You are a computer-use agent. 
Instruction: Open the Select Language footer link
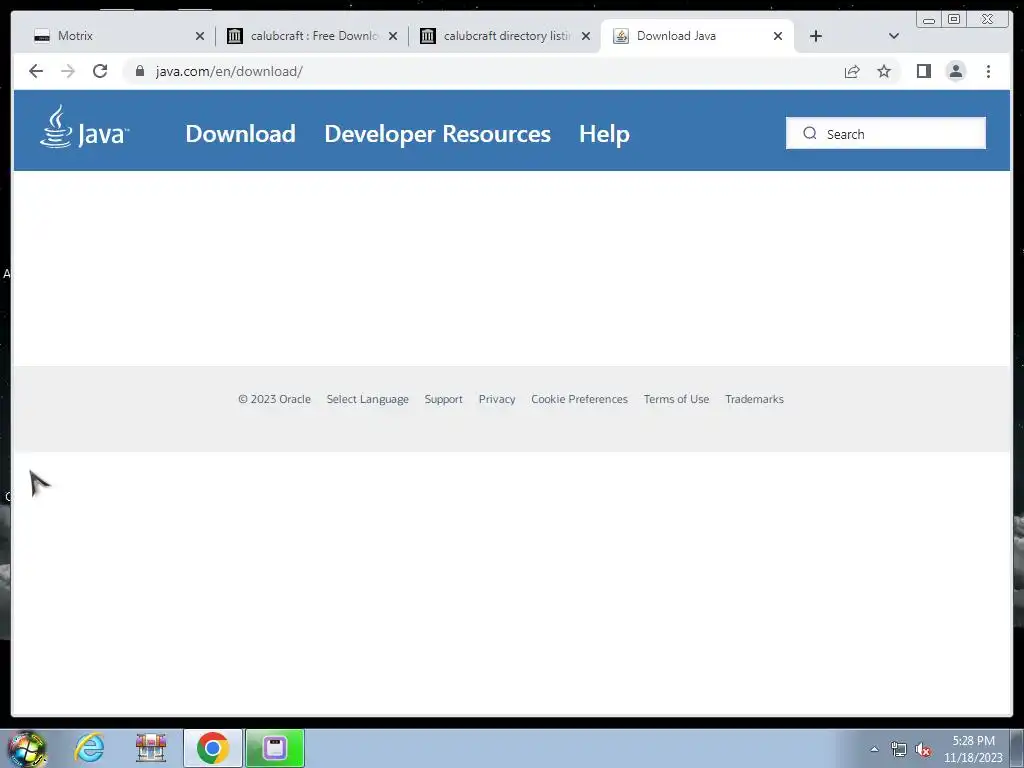368,399
